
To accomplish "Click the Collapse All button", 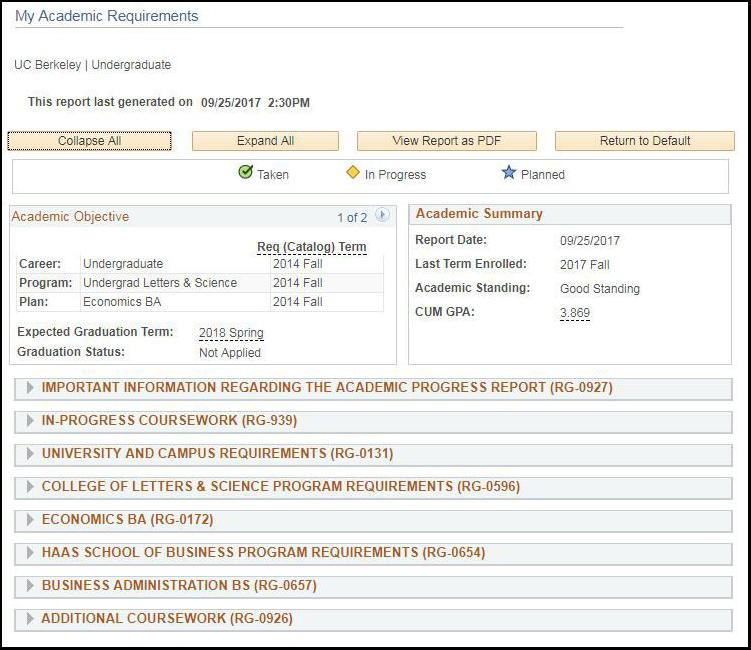I will click(89, 141).
